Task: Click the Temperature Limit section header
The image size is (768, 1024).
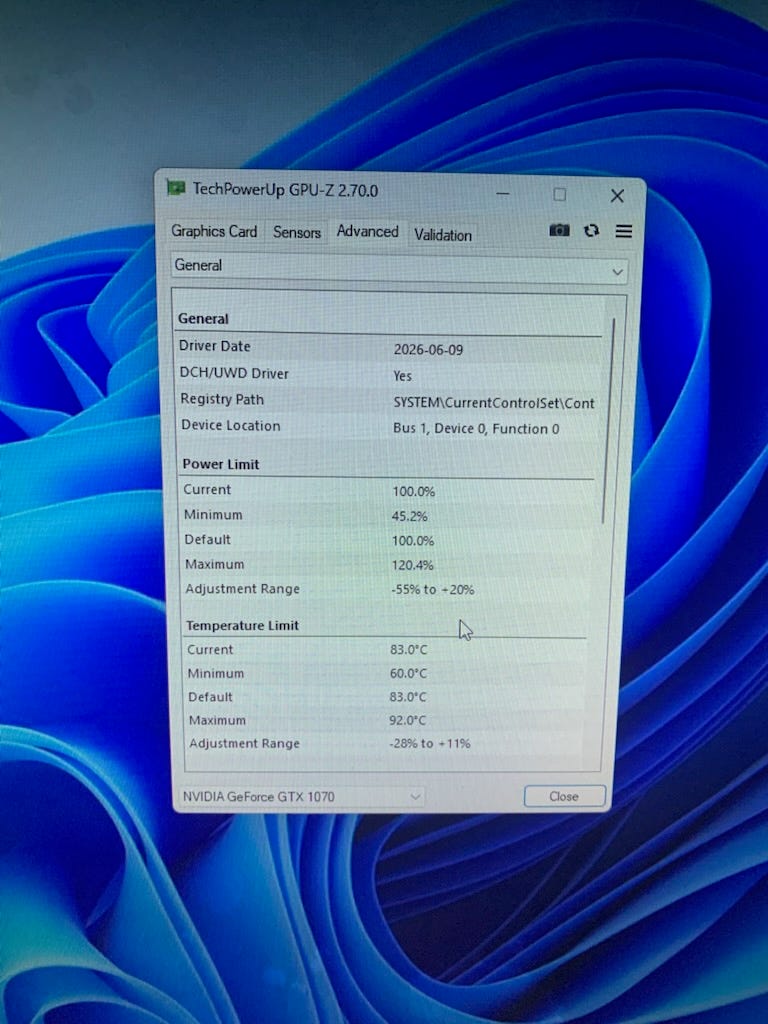Action: (242, 626)
